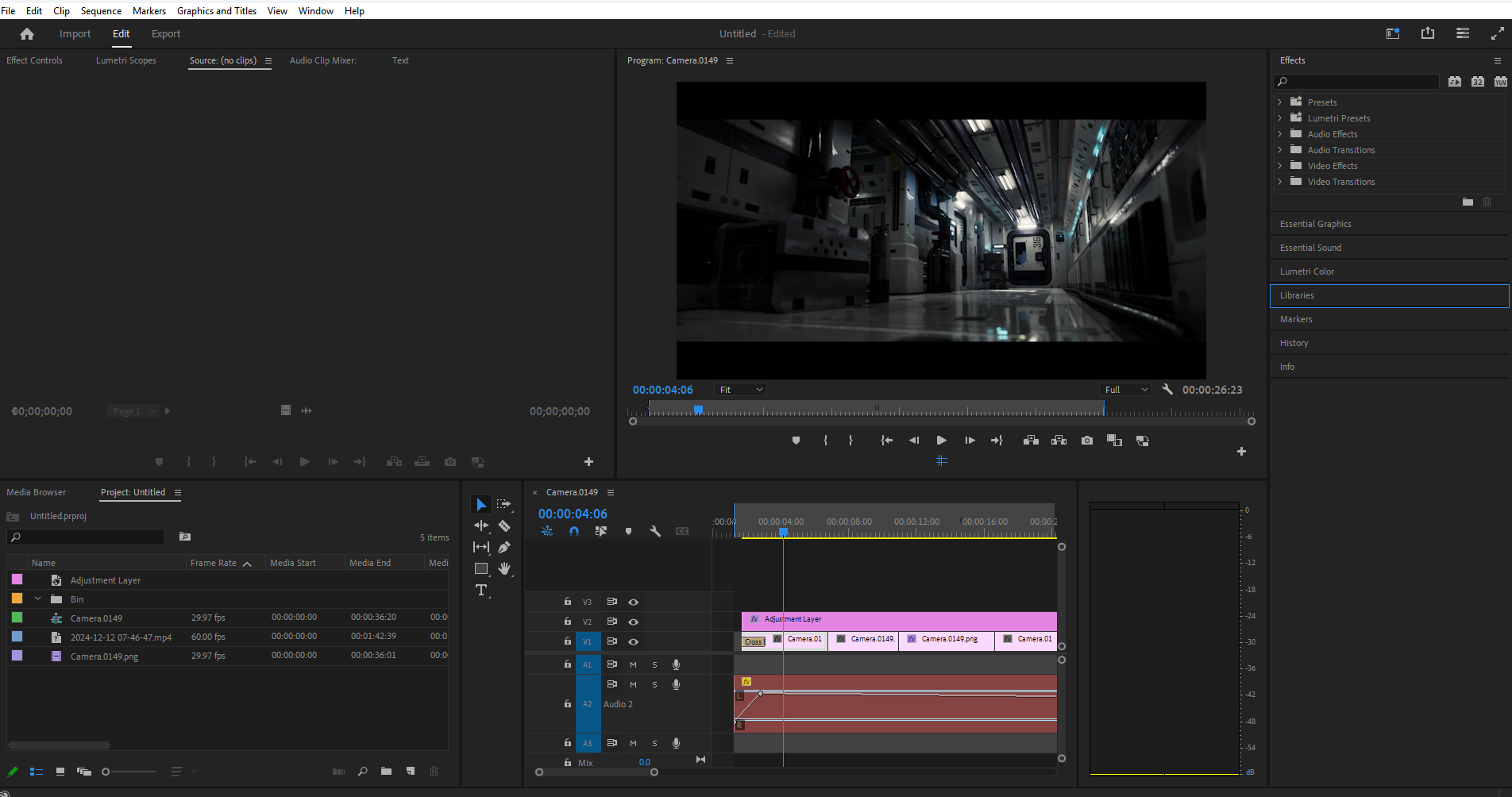1512x797 pixels.
Task: Toggle V3 track output eye
Action: tap(634, 603)
